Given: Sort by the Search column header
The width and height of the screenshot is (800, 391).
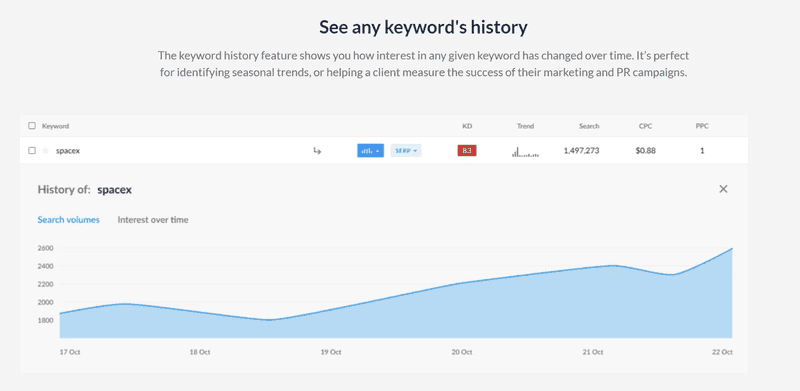Looking at the screenshot, I should pos(589,126).
